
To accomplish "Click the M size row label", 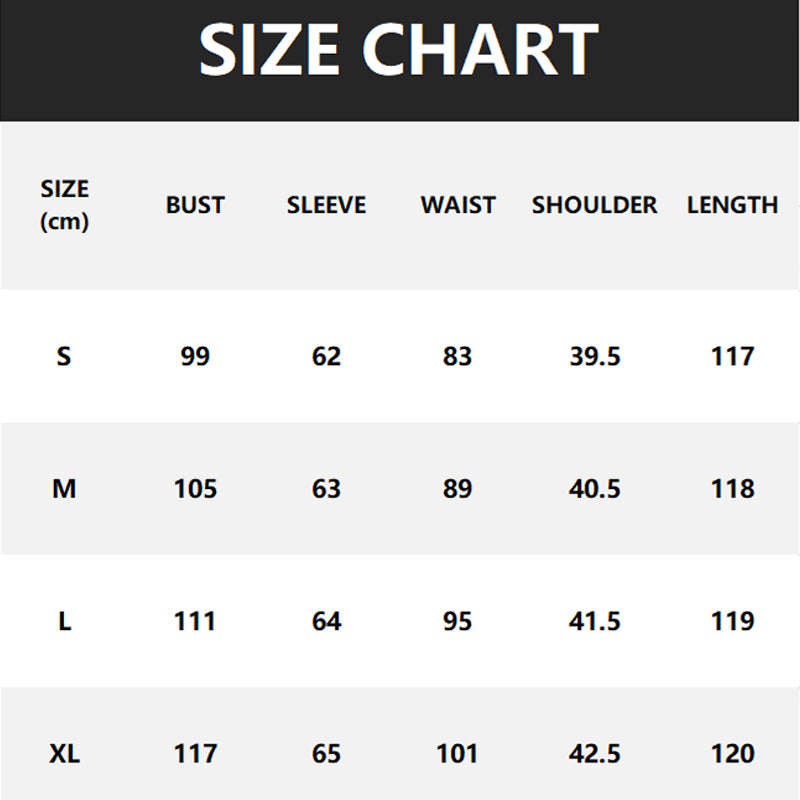I will point(64,489).
